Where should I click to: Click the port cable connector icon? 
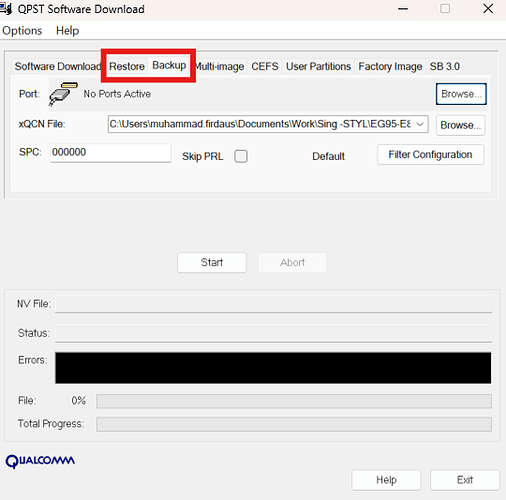[63, 94]
